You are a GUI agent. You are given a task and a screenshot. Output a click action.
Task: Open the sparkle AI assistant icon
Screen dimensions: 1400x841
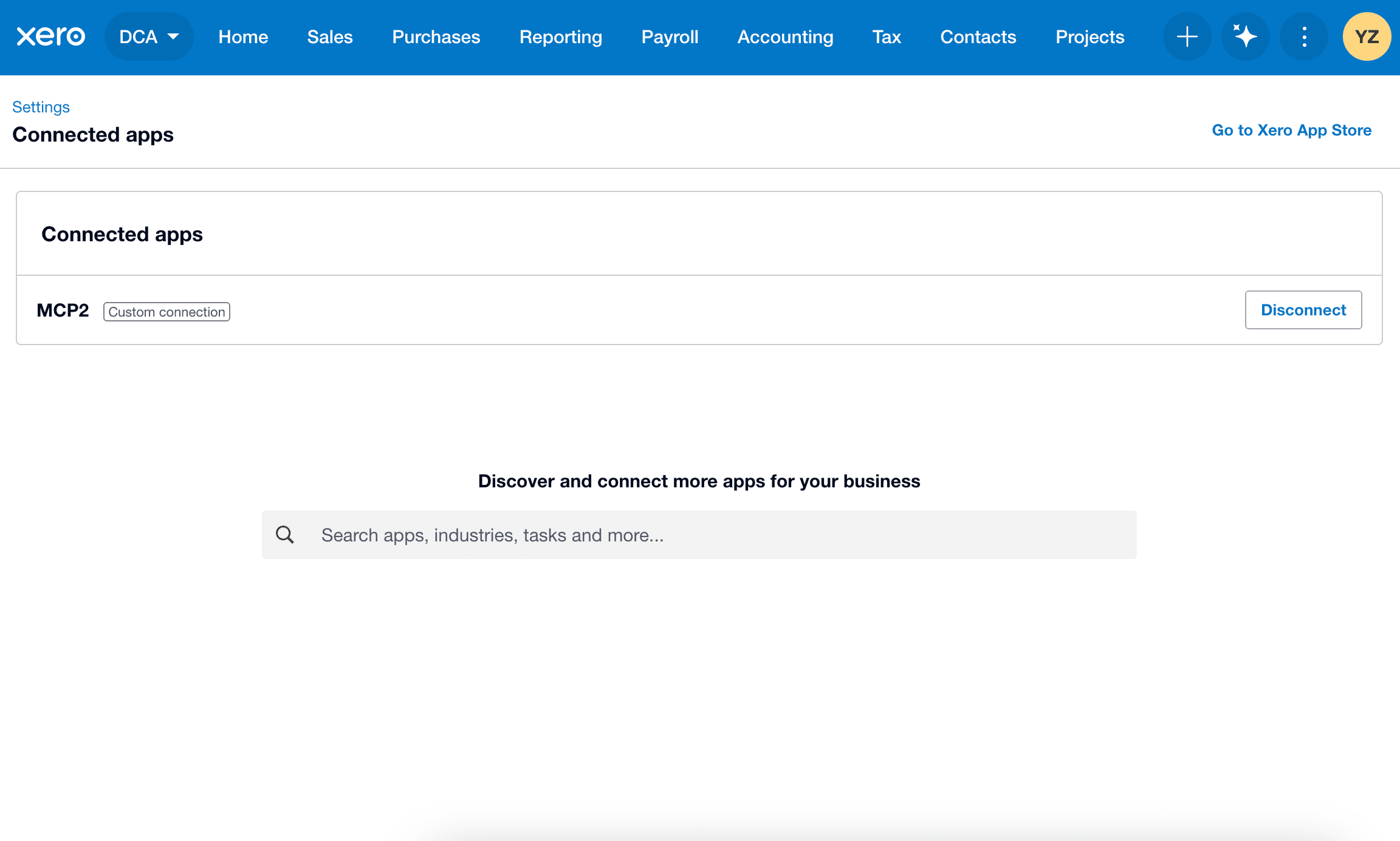pyautogui.click(x=1245, y=36)
